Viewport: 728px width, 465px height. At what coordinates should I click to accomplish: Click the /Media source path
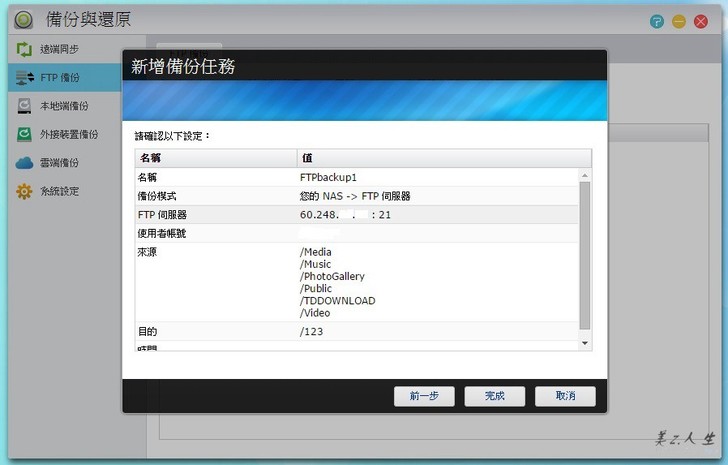pyautogui.click(x=316, y=252)
